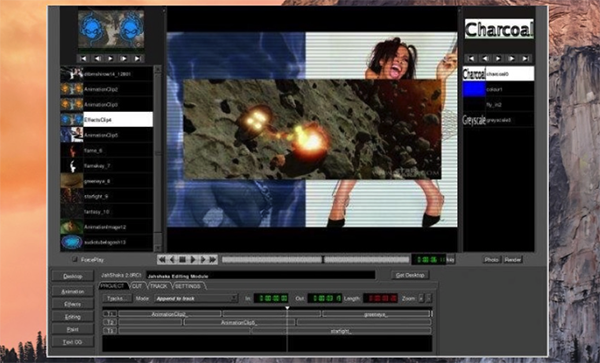
Task: Switch to the PROJECT tab
Action: (x=114, y=286)
